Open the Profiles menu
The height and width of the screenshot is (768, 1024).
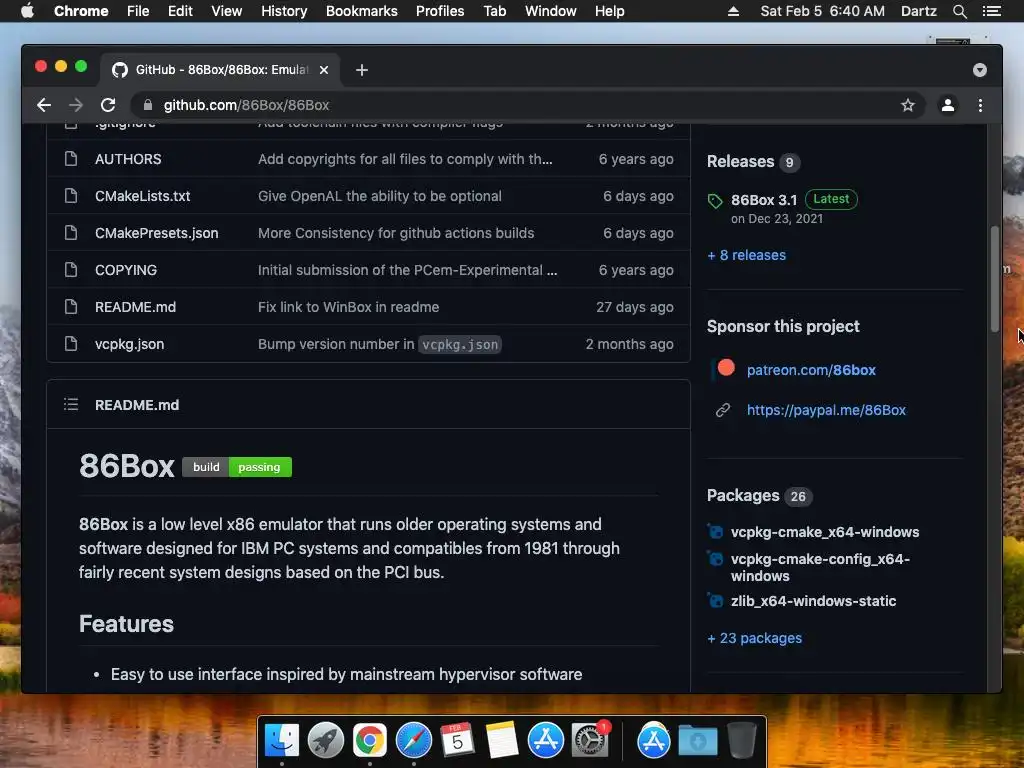pyautogui.click(x=440, y=11)
